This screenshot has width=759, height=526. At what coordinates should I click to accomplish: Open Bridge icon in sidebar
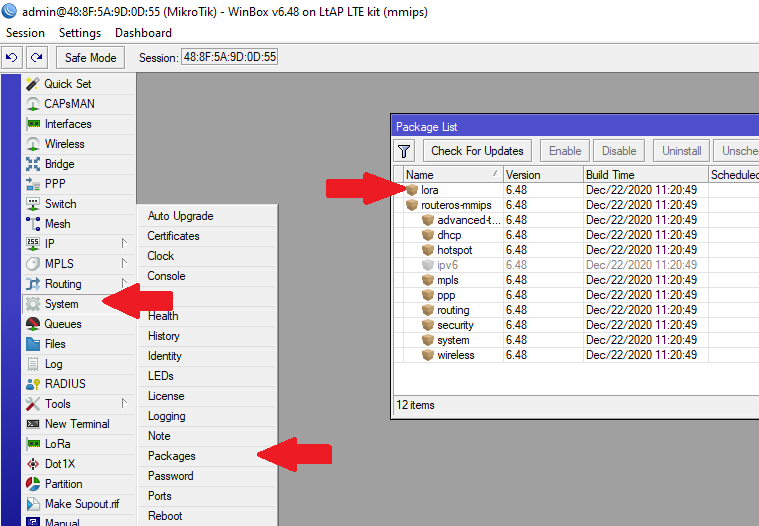(32, 164)
